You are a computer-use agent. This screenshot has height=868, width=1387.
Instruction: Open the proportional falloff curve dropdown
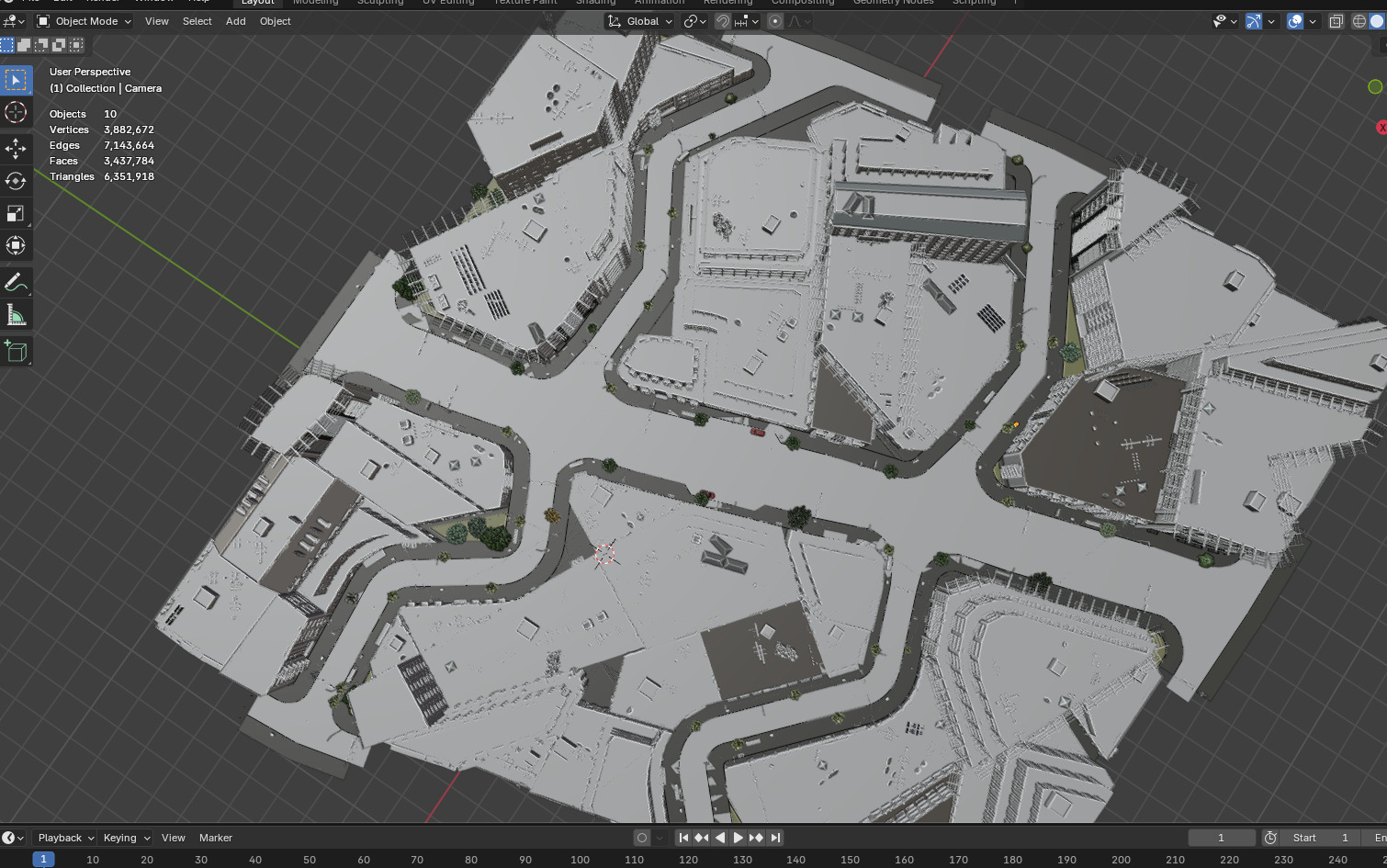pos(798,21)
